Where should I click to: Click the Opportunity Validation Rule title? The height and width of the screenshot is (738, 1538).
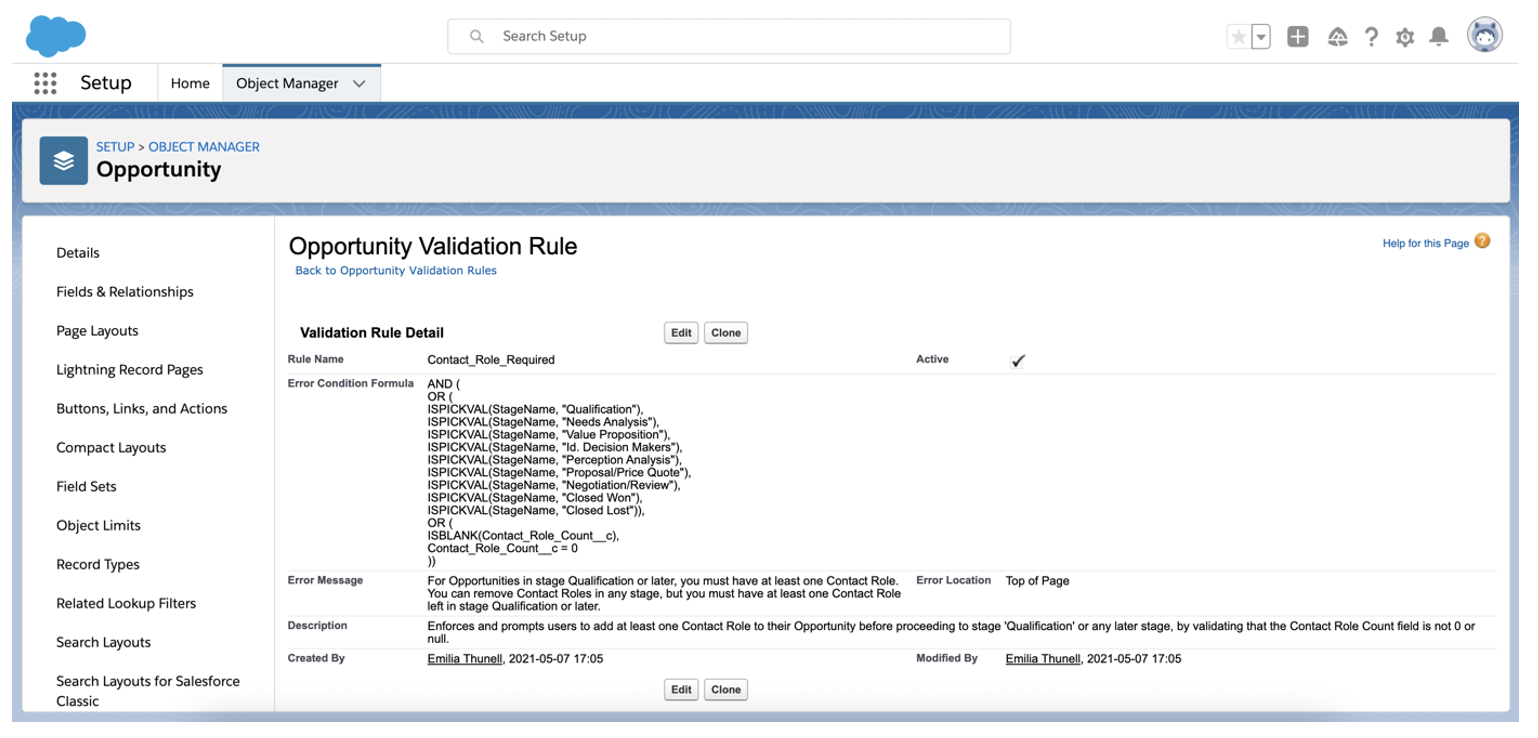(433, 246)
